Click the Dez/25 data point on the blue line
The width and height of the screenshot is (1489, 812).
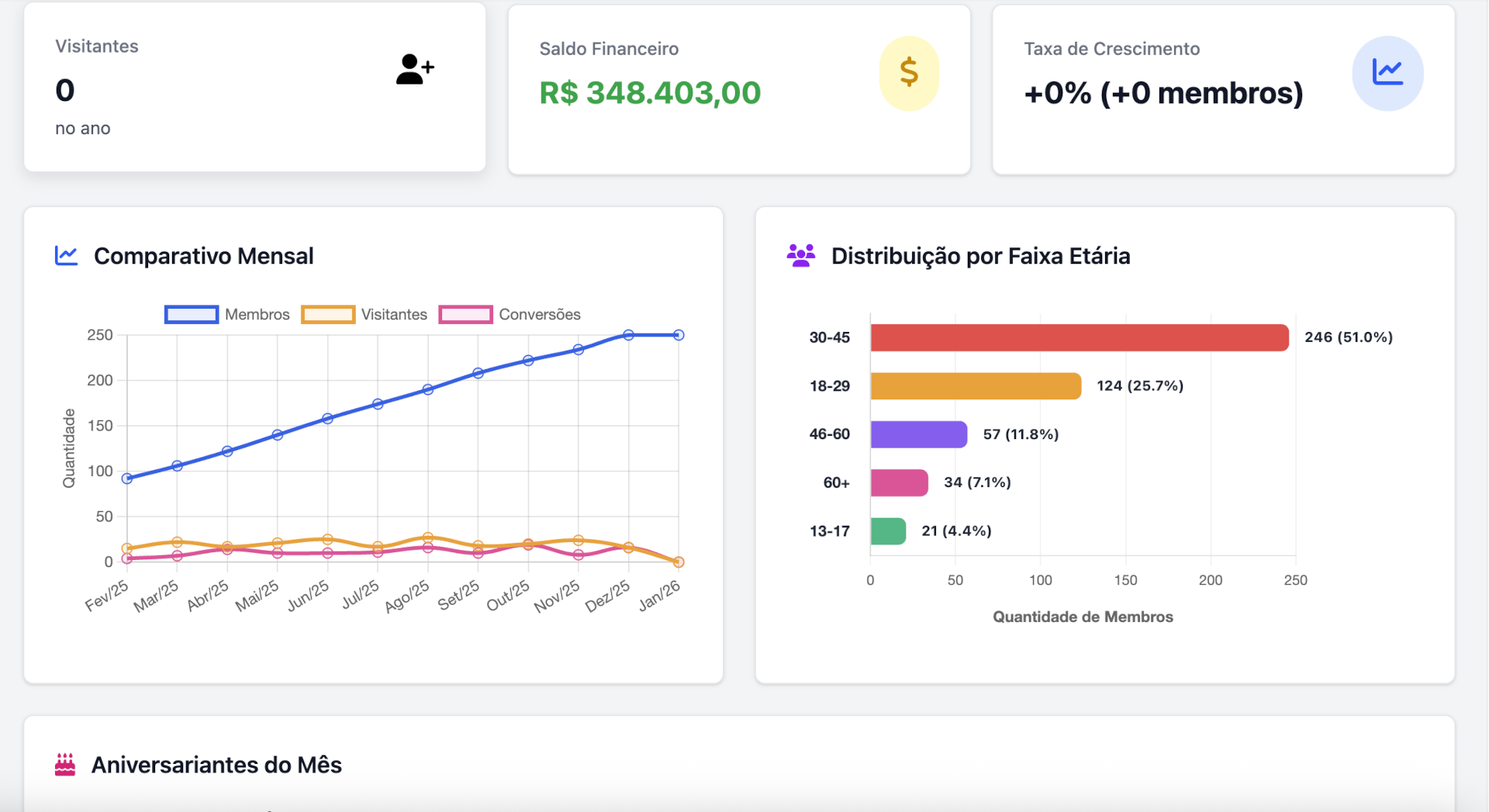627,334
